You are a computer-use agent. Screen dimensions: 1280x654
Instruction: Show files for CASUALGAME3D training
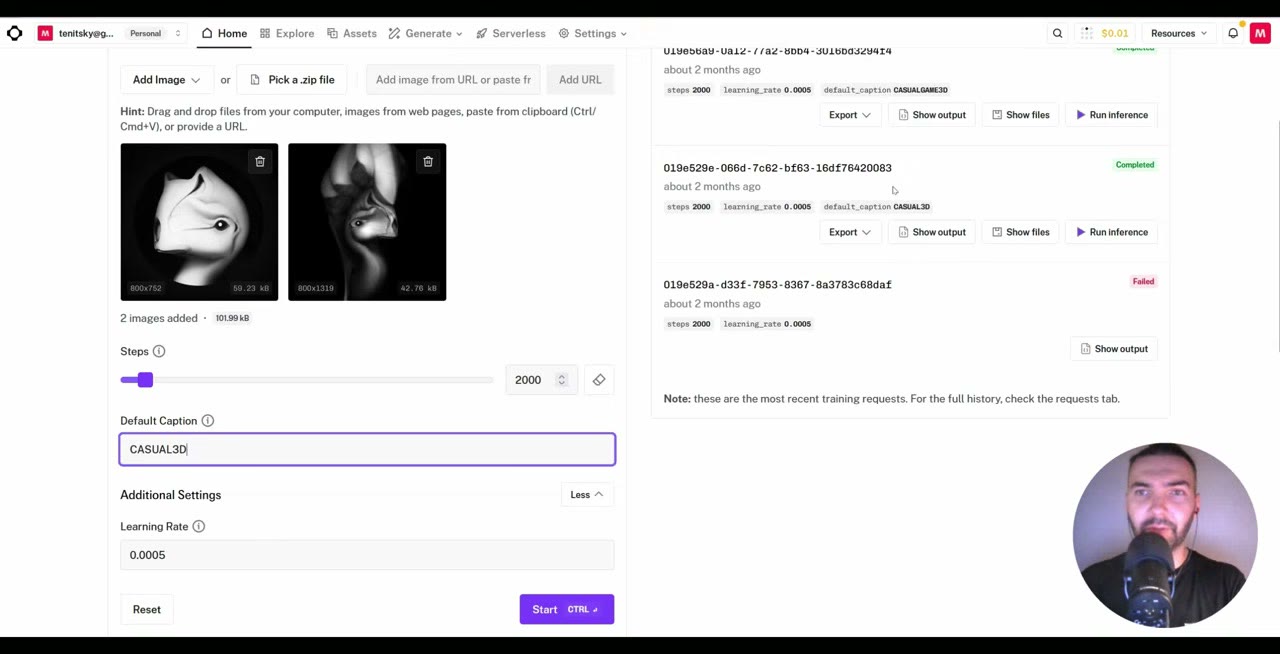1021,115
